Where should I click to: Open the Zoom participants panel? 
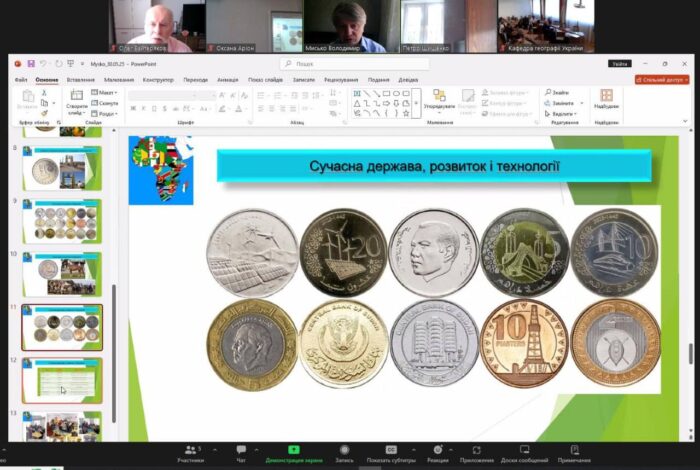coord(189,452)
